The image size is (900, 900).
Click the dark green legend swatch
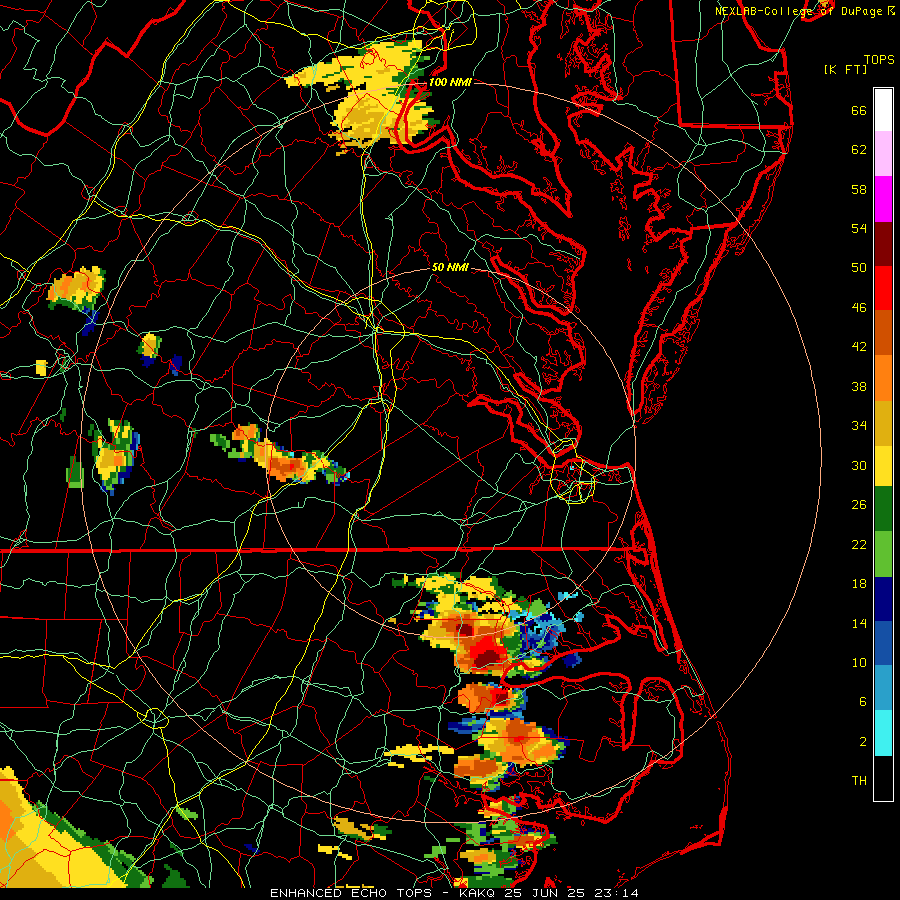click(883, 509)
